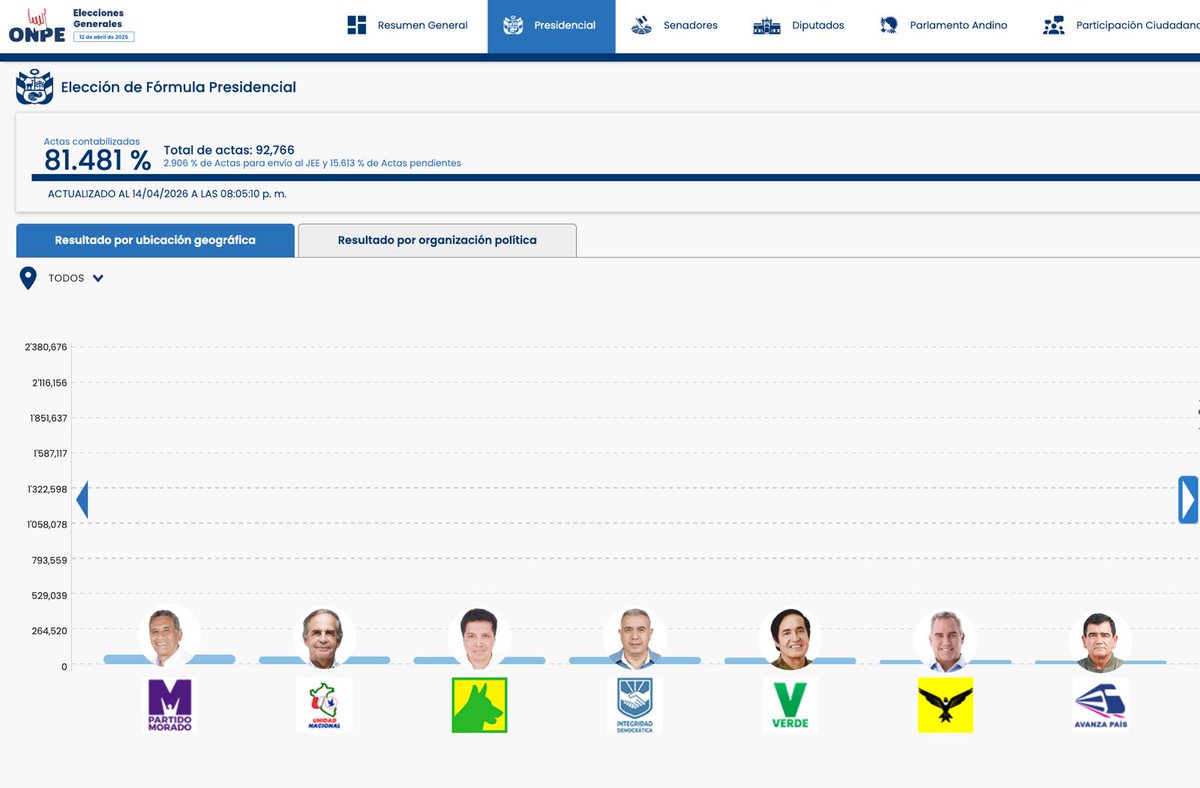1200x788 pixels.
Task: Click the Partido Morado logo
Action: (169, 705)
